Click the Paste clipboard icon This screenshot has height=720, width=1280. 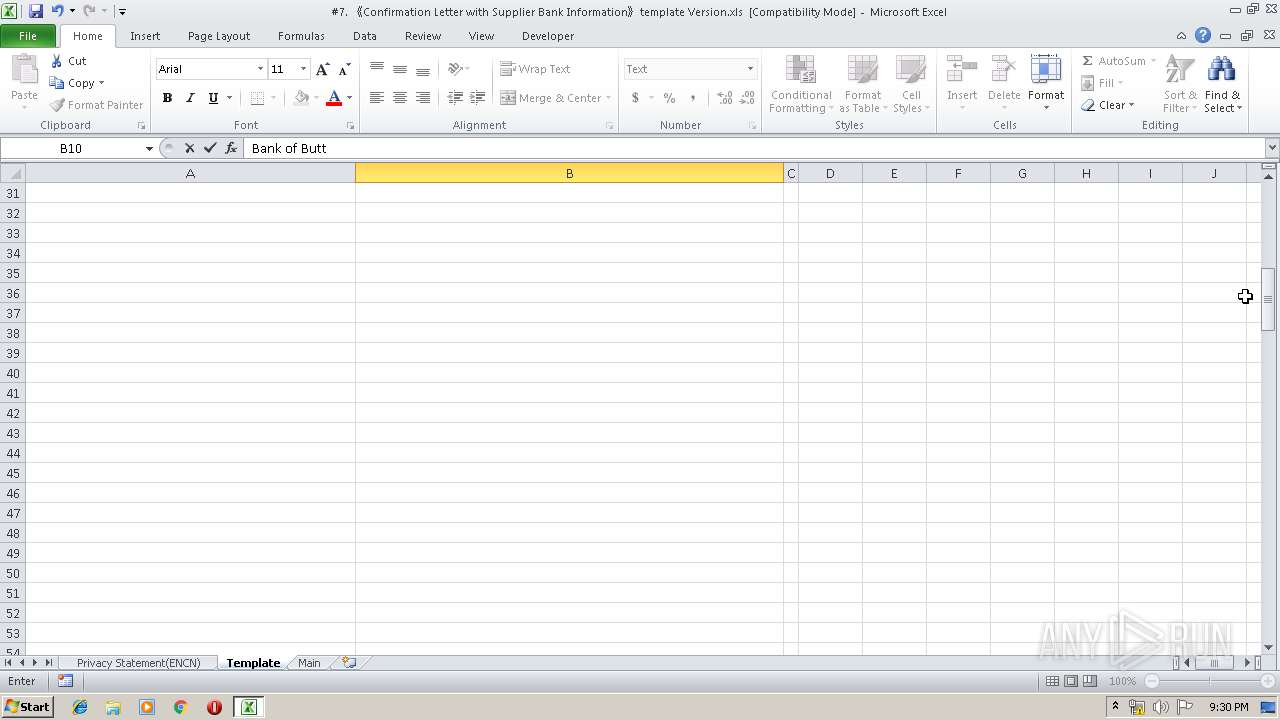click(x=24, y=70)
